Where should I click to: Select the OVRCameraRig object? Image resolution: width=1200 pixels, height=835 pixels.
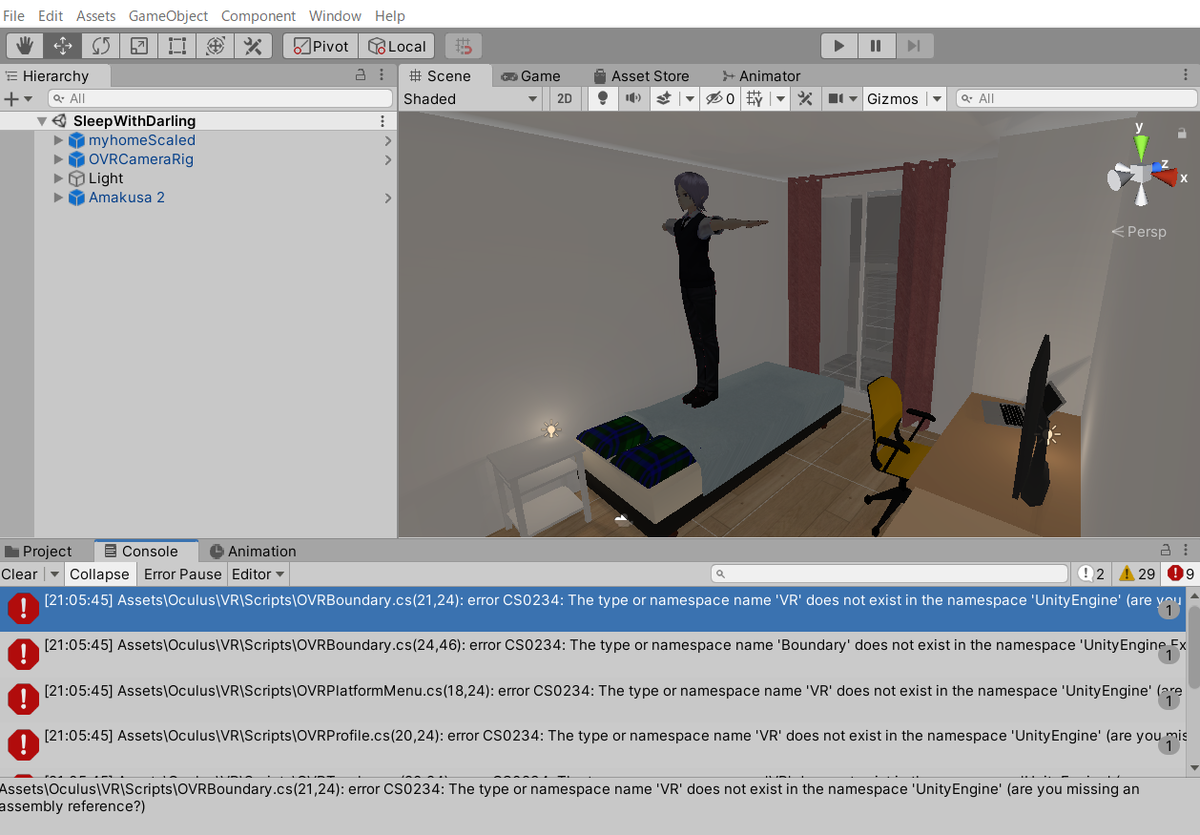pyautogui.click(x=141, y=160)
